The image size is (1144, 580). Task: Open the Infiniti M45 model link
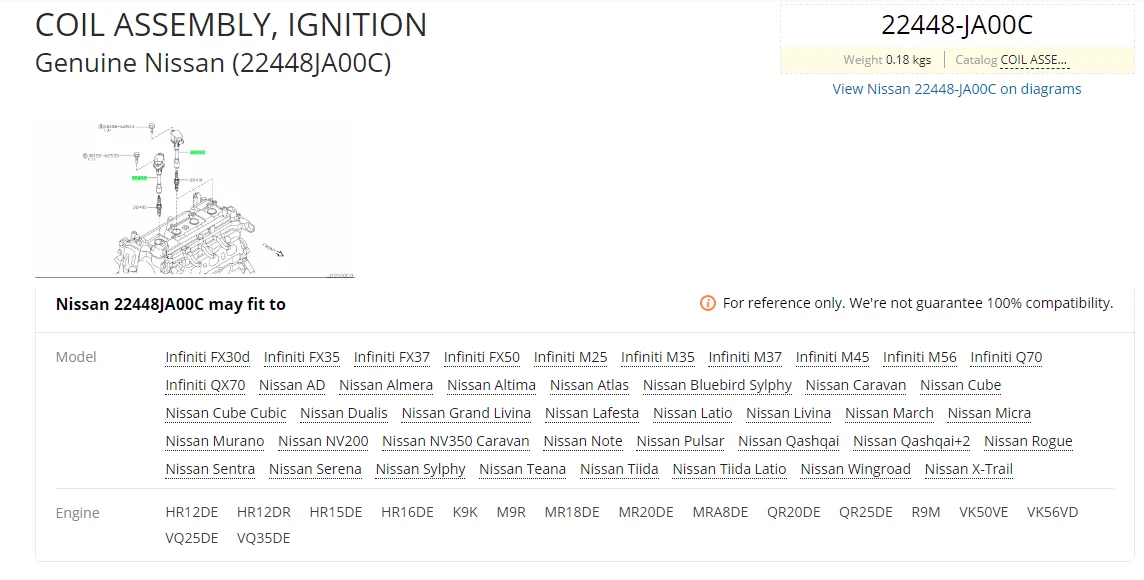(x=832, y=357)
